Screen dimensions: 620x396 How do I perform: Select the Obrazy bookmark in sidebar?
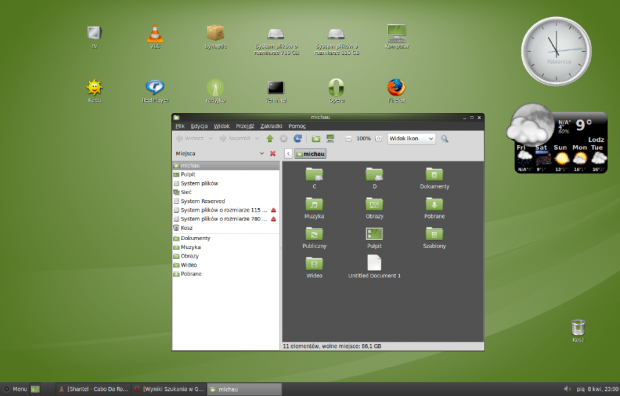point(226,256)
